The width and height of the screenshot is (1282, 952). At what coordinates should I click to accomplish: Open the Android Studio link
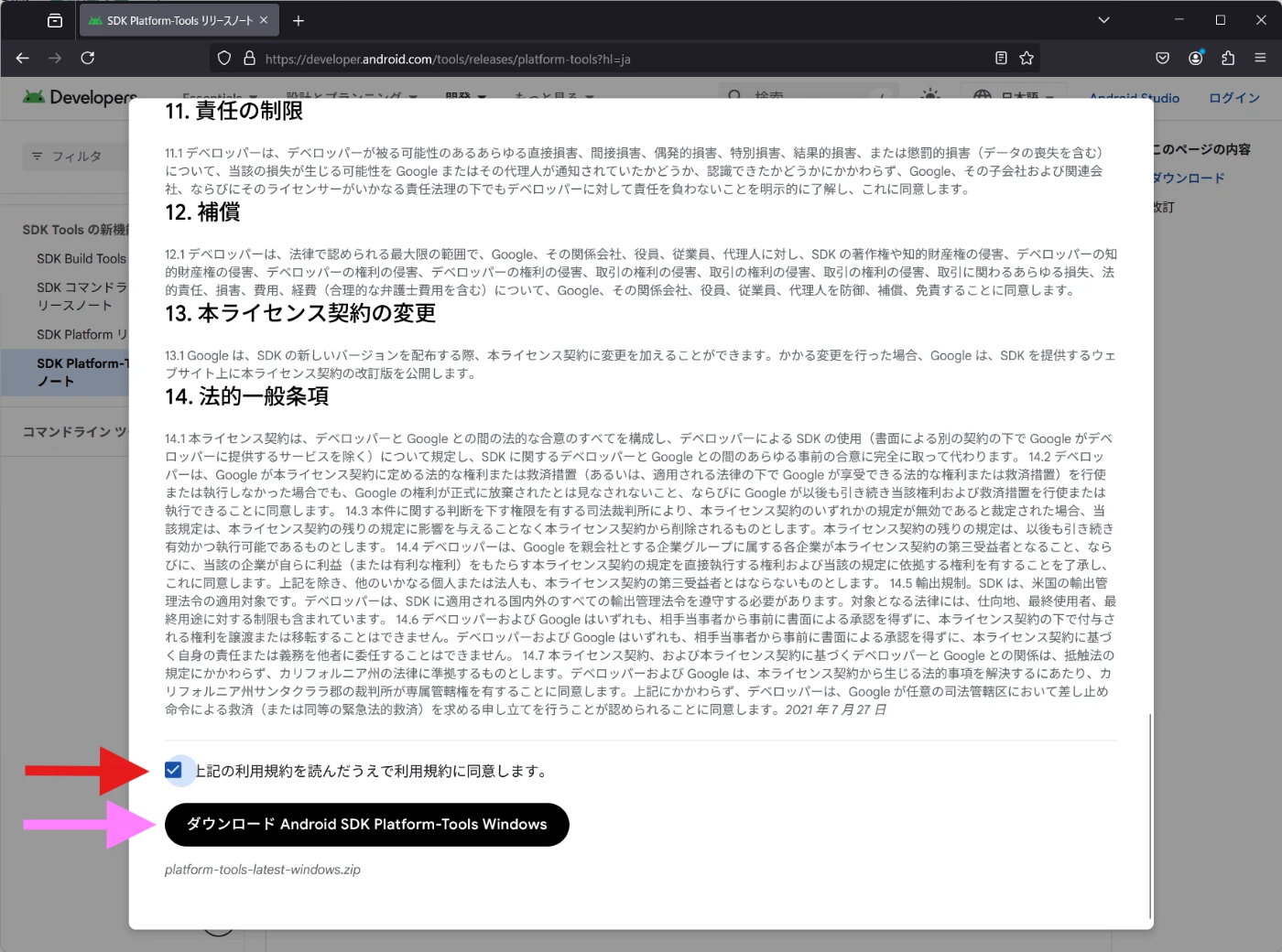(1135, 97)
